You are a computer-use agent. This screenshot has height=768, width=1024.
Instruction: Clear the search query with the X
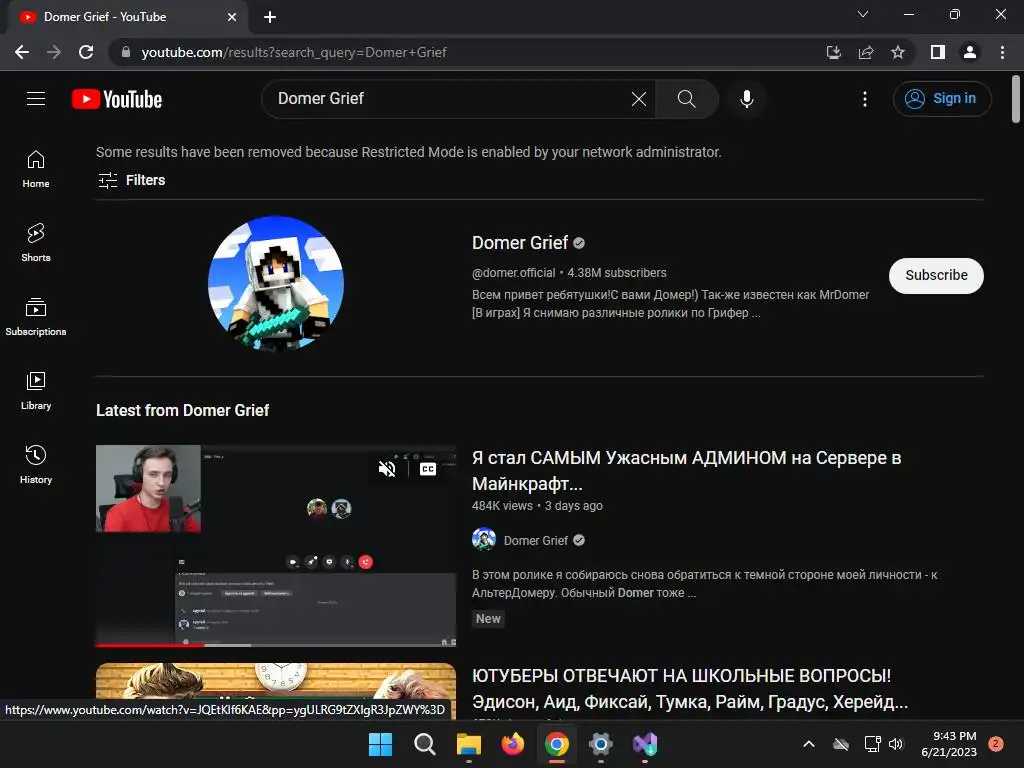pyautogui.click(x=639, y=99)
